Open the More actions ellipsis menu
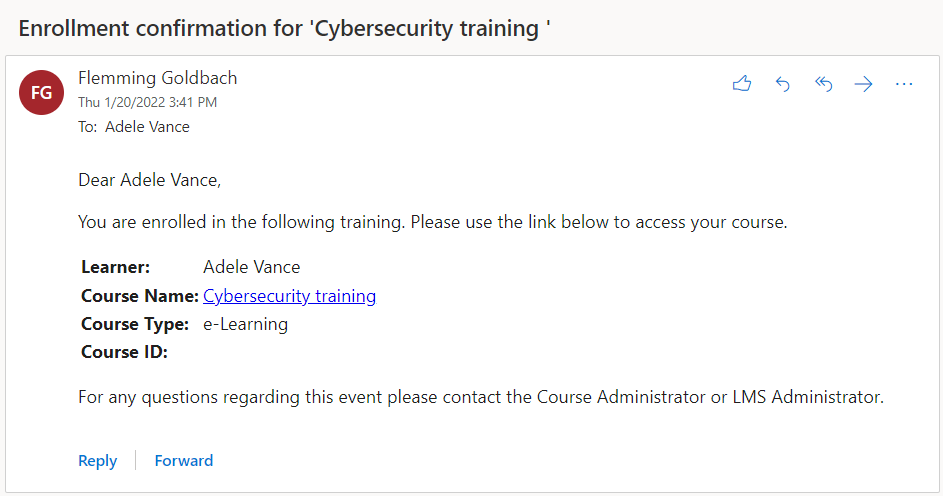 click(x=904, y=84)
